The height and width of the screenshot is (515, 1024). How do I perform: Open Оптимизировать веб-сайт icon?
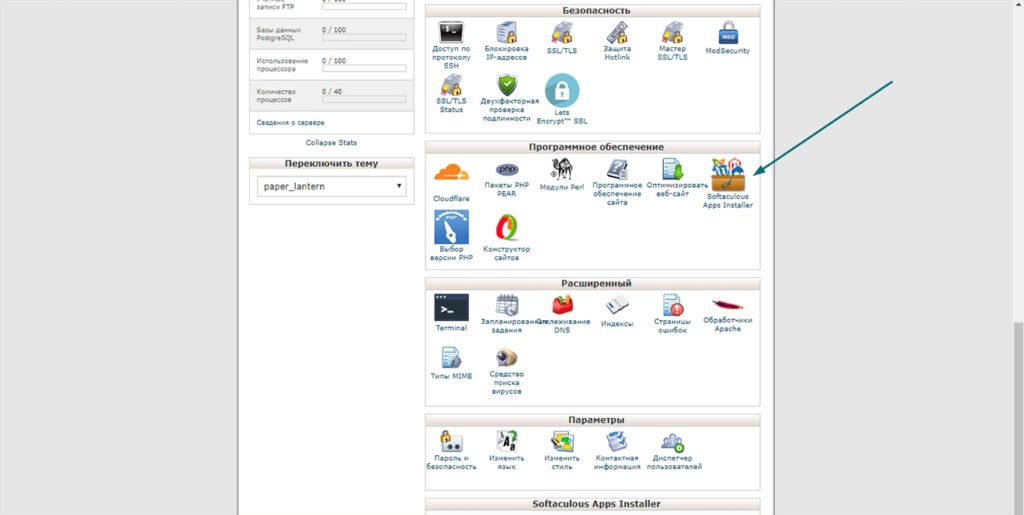[x=673, y=169]
